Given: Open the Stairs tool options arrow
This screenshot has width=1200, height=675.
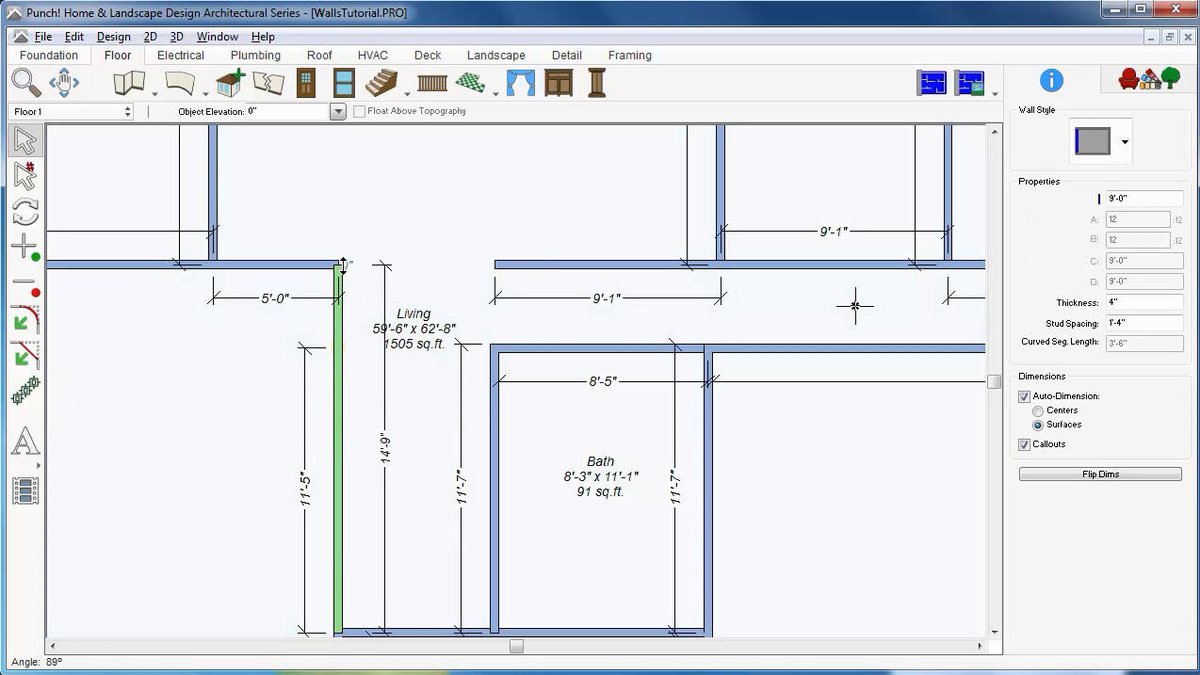Looking at the screenshot, I should [407, 94].
